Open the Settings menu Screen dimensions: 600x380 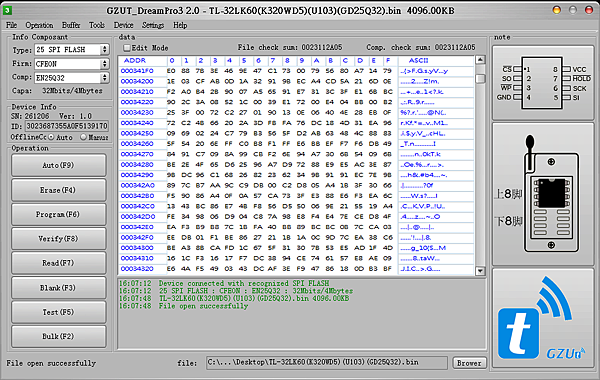153,25
